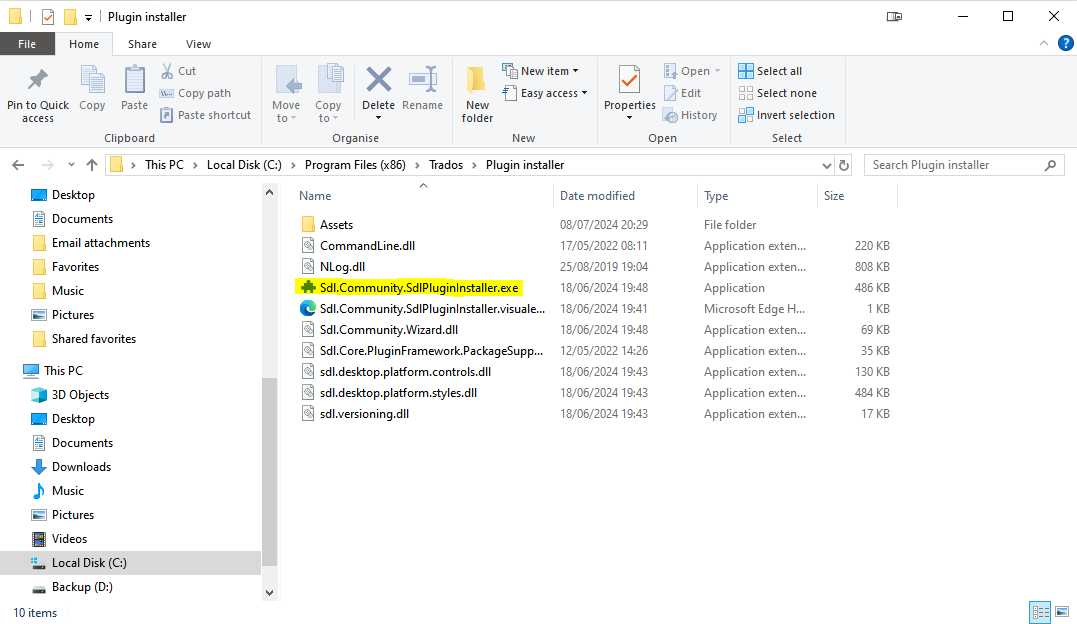This screenshot has width=1077, height=624.
Task: Select Videos in navigation pane
Action: (59, 539)
